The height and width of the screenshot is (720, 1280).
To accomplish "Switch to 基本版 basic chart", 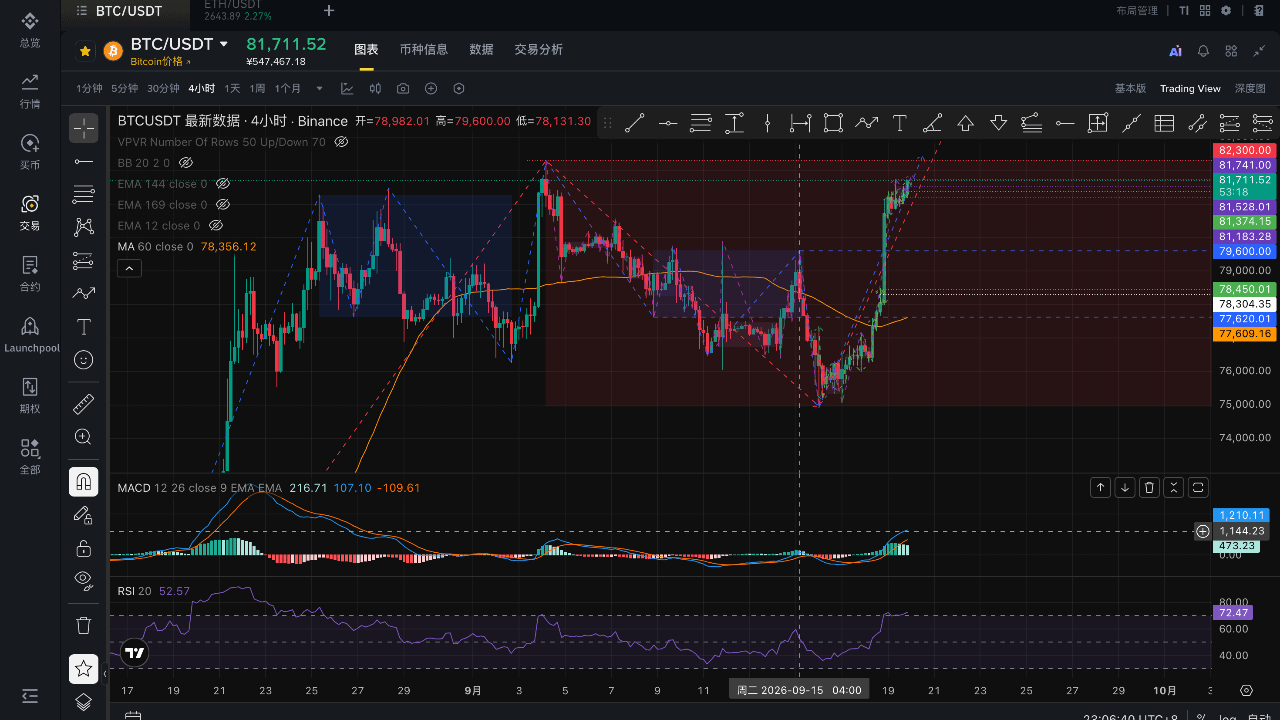I will click(x=1130, y=88).
